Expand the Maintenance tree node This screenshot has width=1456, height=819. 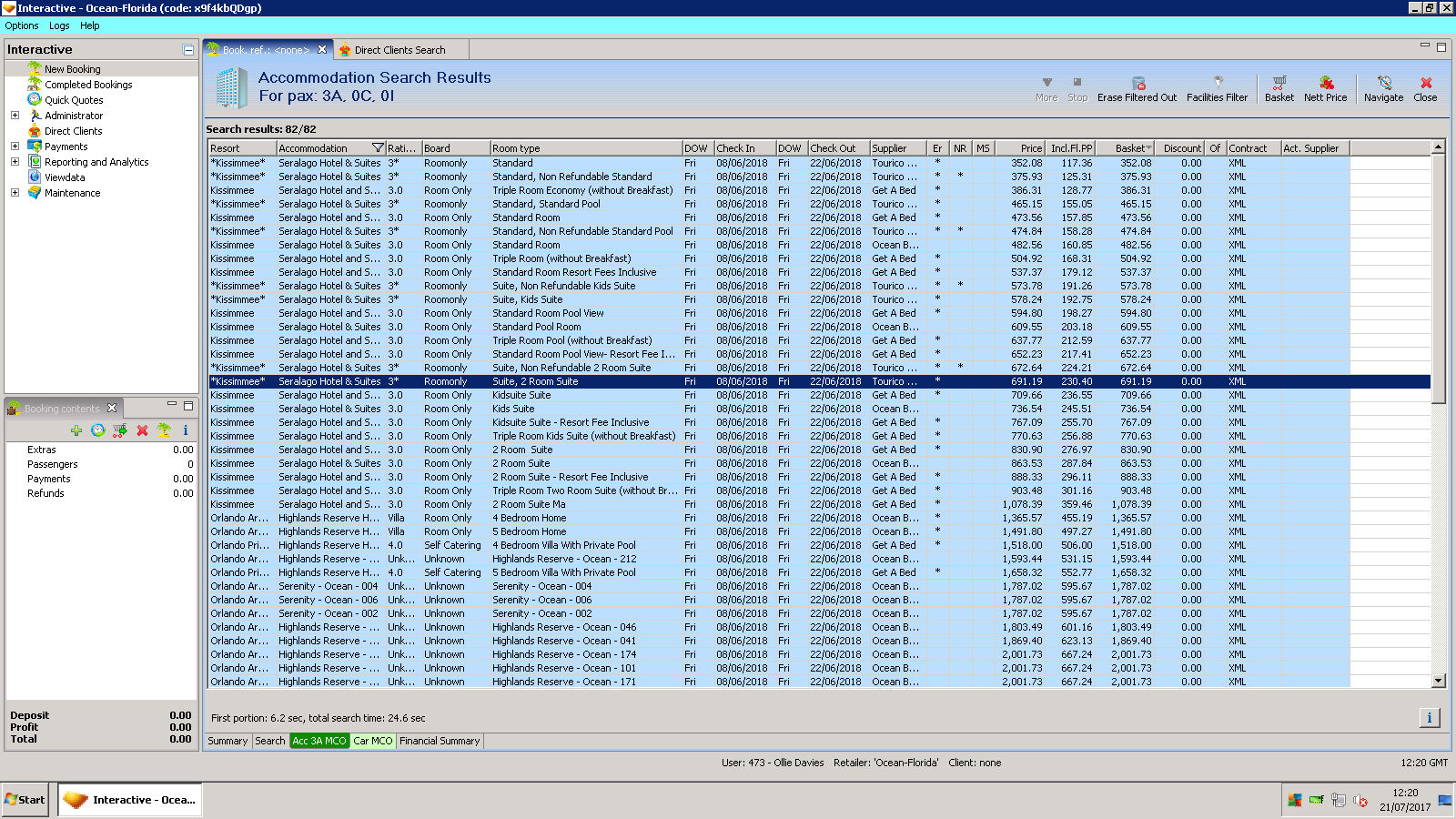[x=15, y=193]
